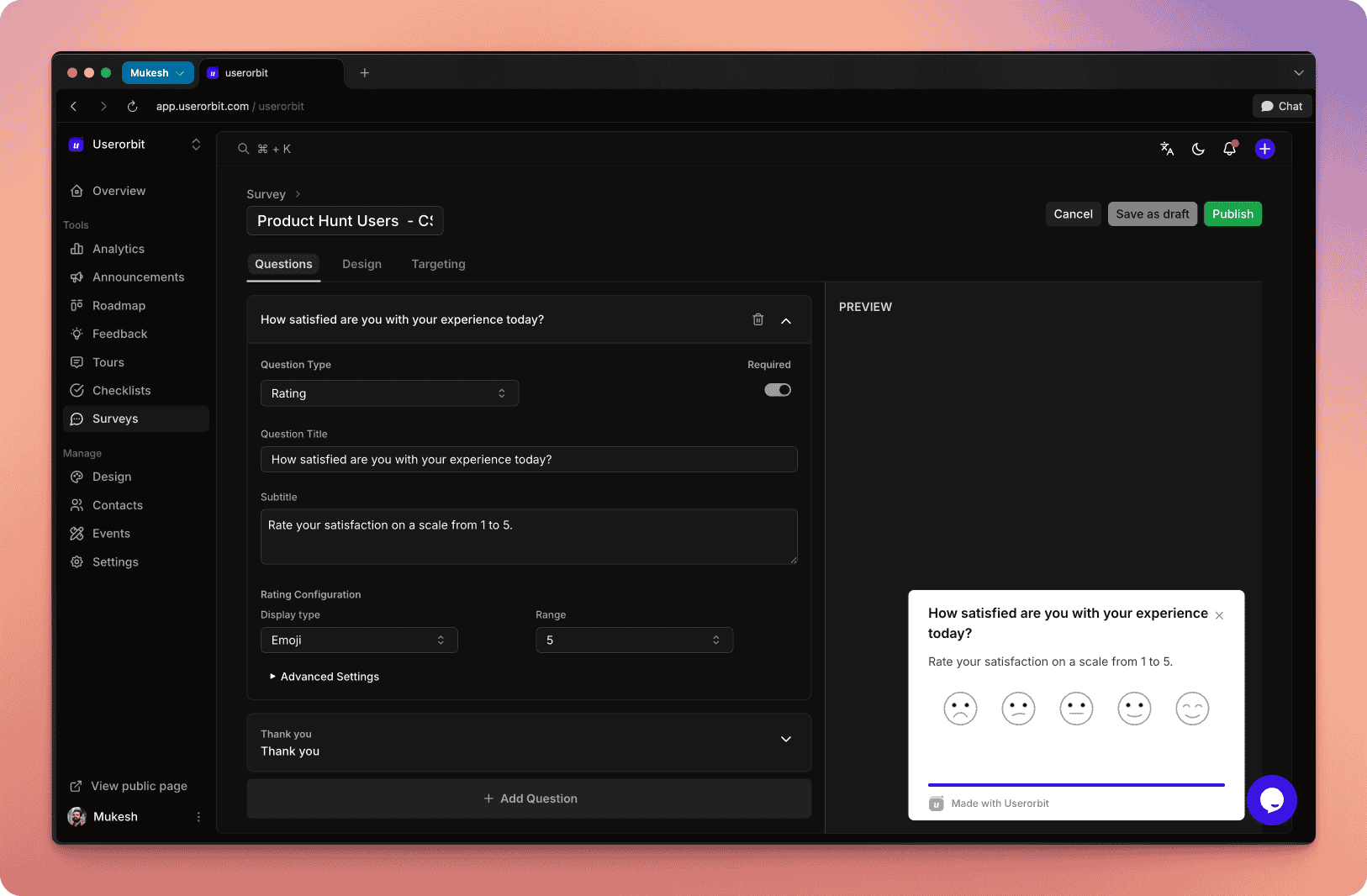Expand the Thank you section
This screenshot has height=896, width=1367.
click(785, 740)
